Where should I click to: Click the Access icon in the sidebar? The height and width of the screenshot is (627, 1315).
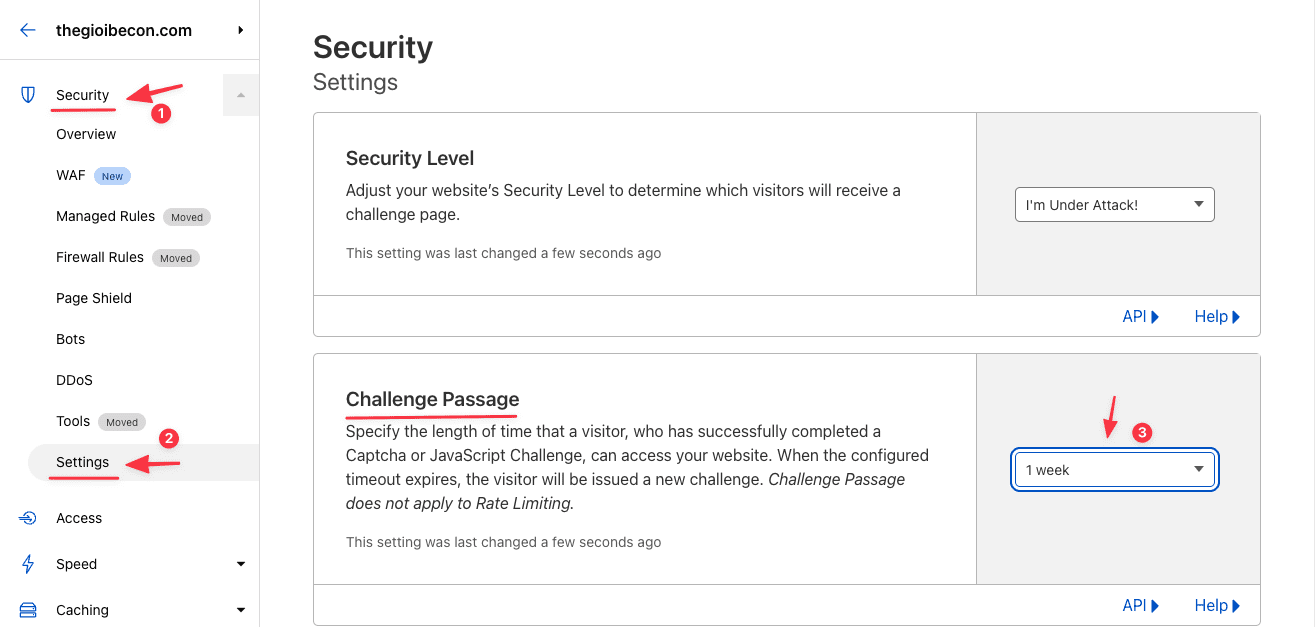click(x=27, y=517)
